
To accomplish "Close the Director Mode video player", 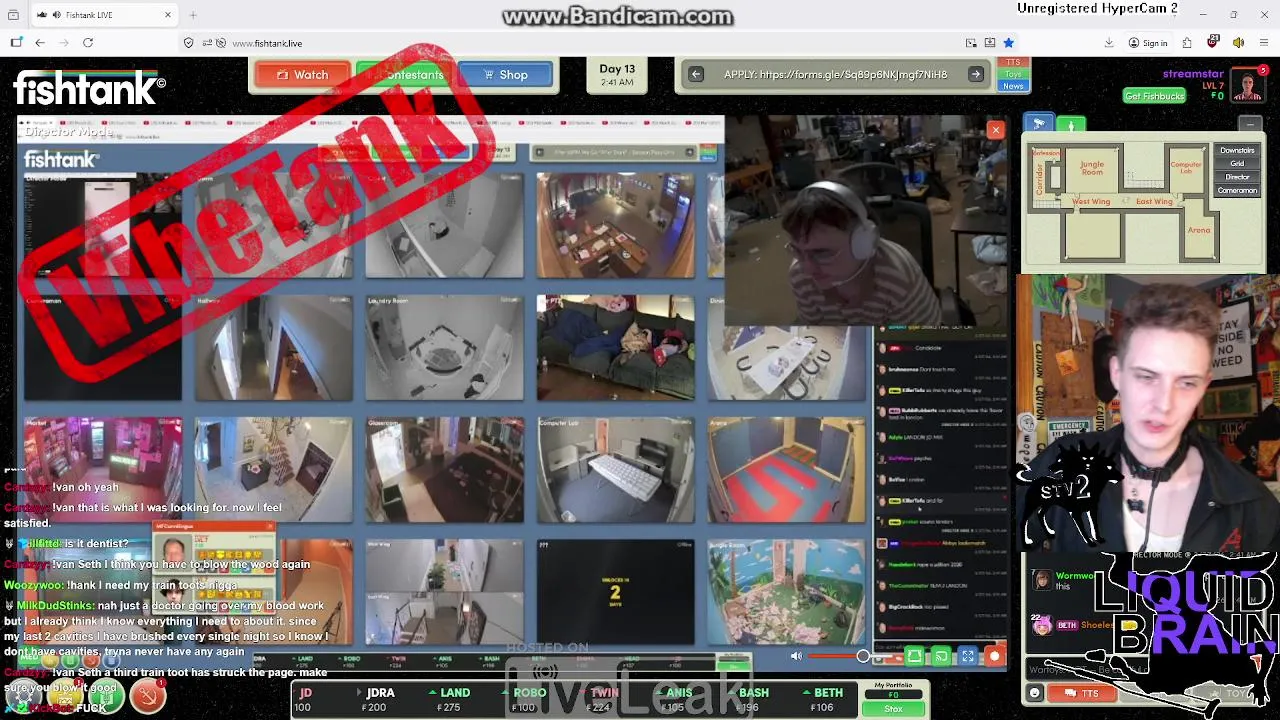I will coord(995,130).
